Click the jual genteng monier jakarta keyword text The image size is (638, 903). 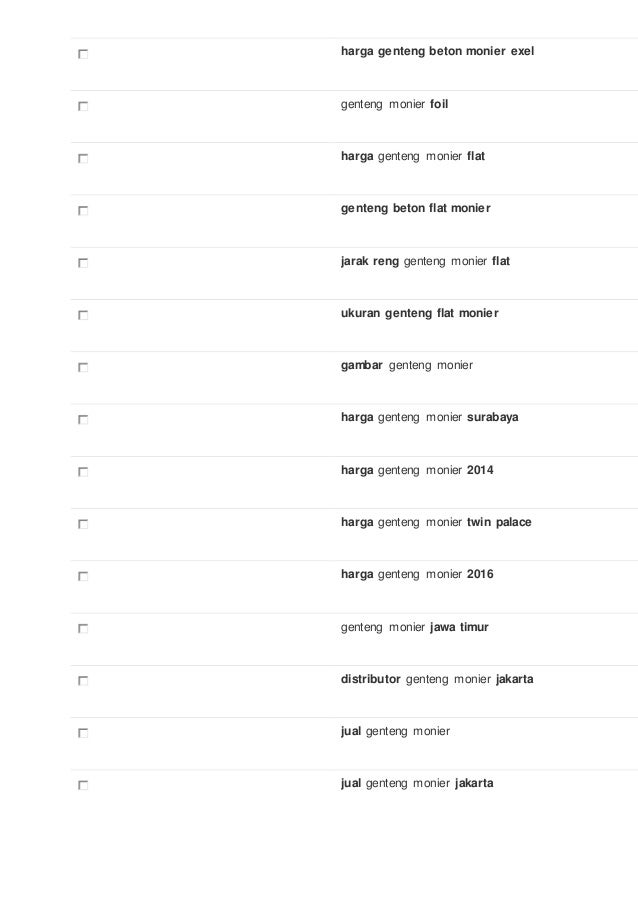(x=417, y=784)
